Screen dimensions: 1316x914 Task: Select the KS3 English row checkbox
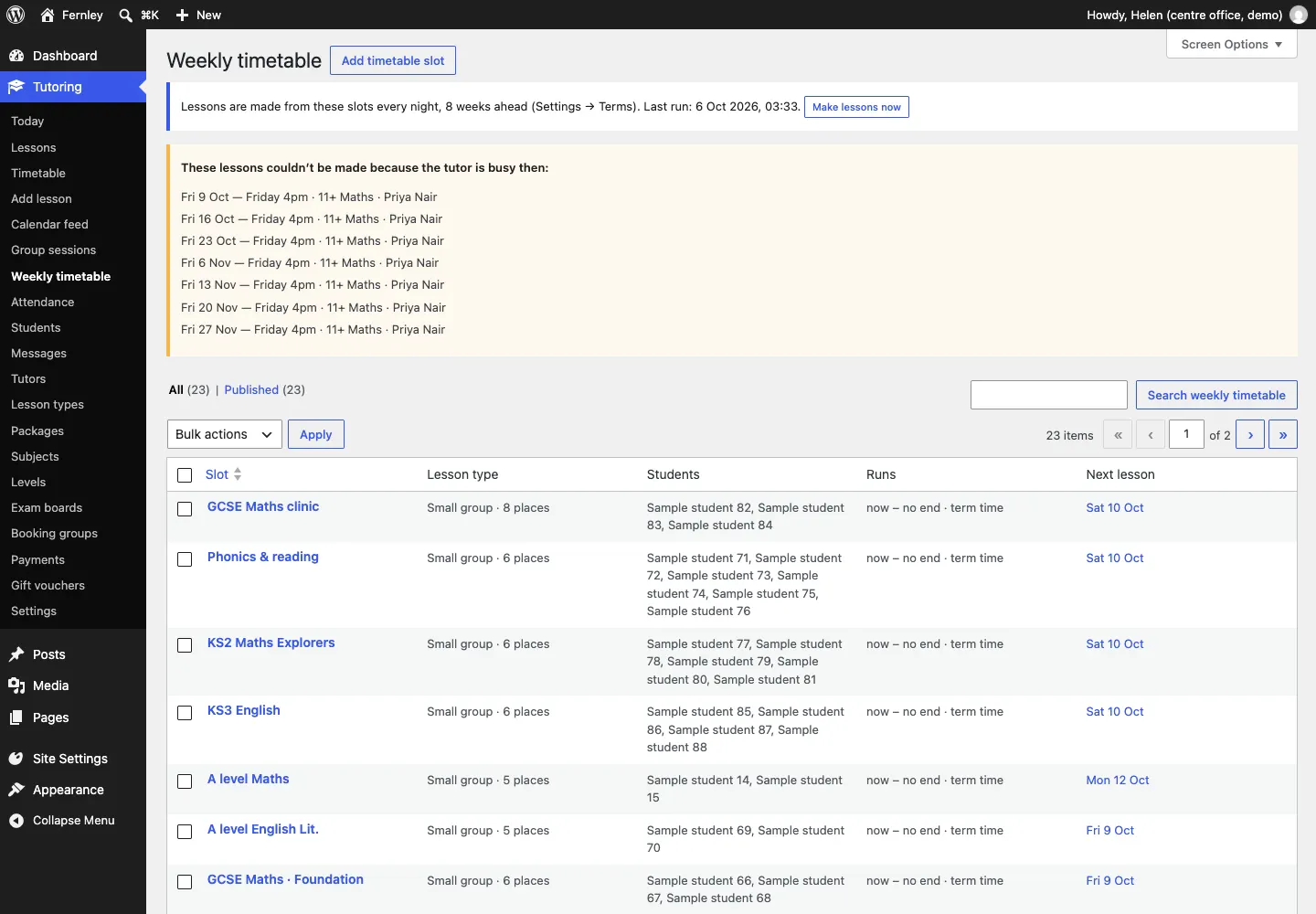click(x=185, y=713)
